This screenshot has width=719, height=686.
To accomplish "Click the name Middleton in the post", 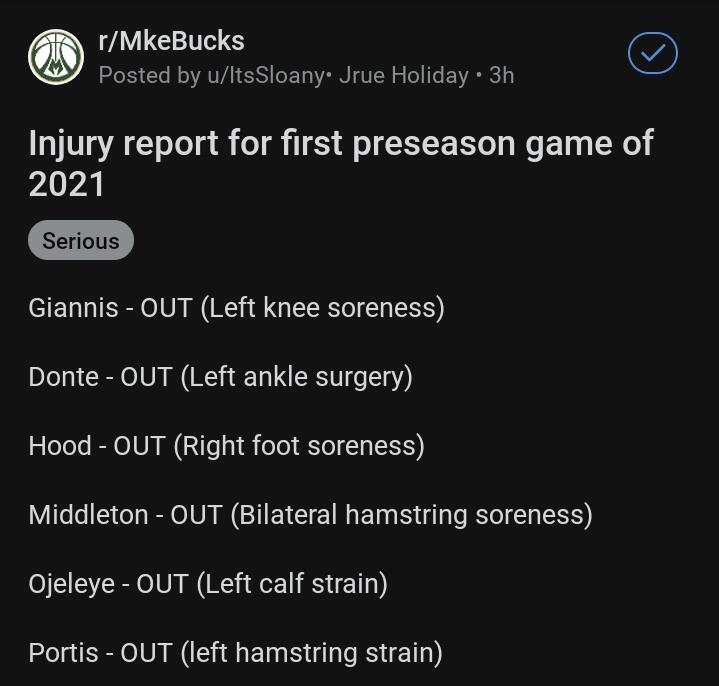I will pyautogui.click(x=88, y=515).
